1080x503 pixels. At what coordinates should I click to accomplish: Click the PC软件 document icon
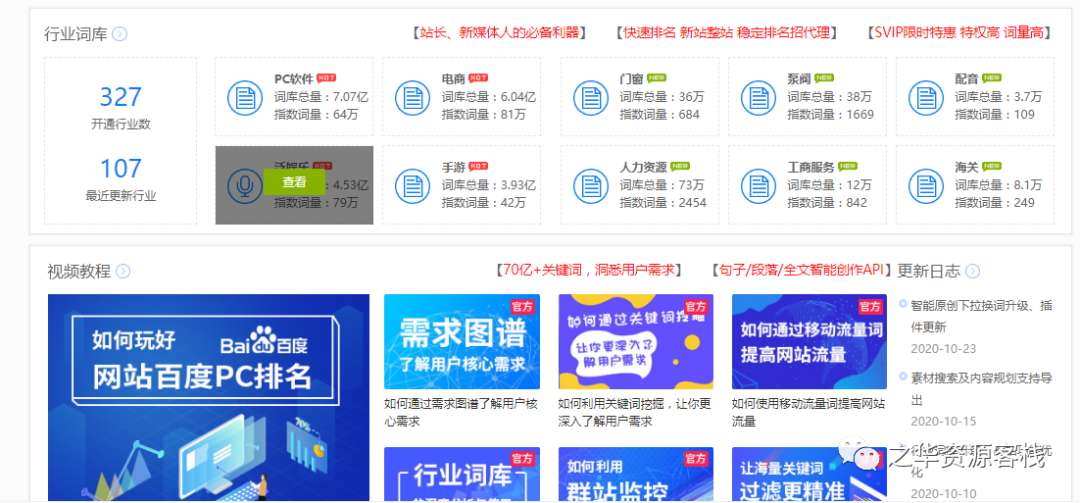(x=245, y=98)
